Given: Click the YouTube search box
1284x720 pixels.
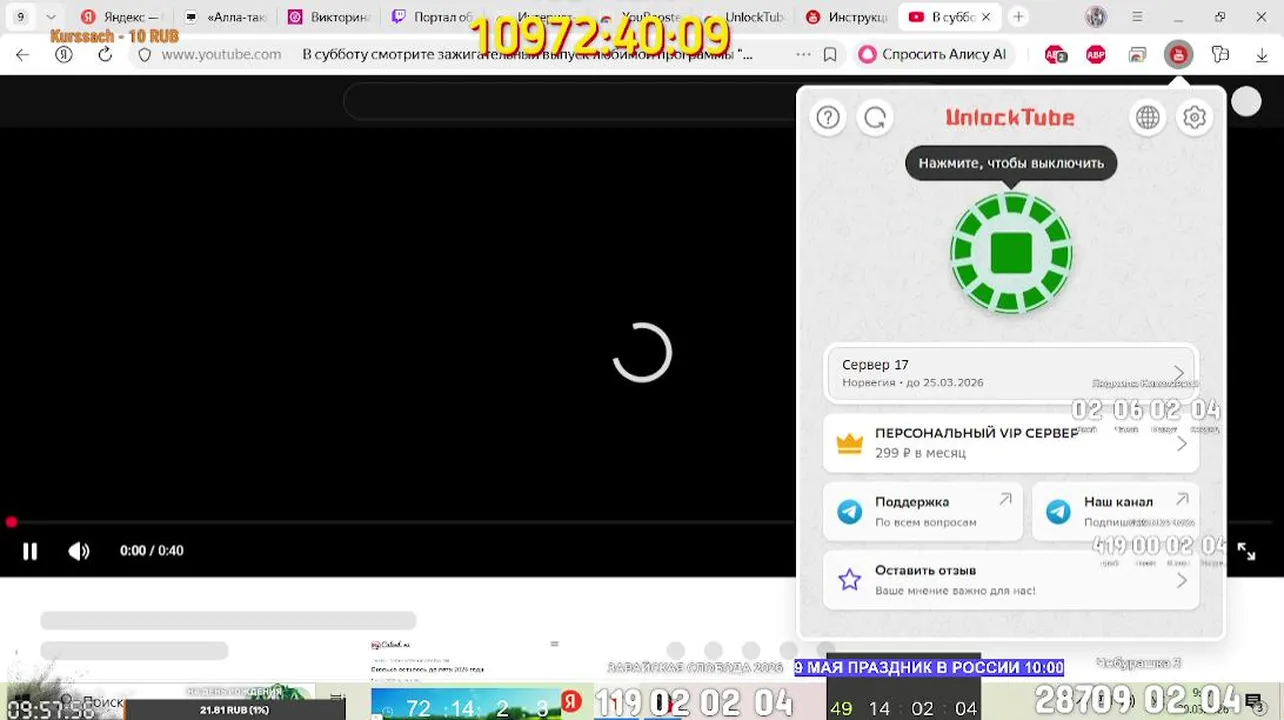Looking at the screenshot, I should pos(570,101).
